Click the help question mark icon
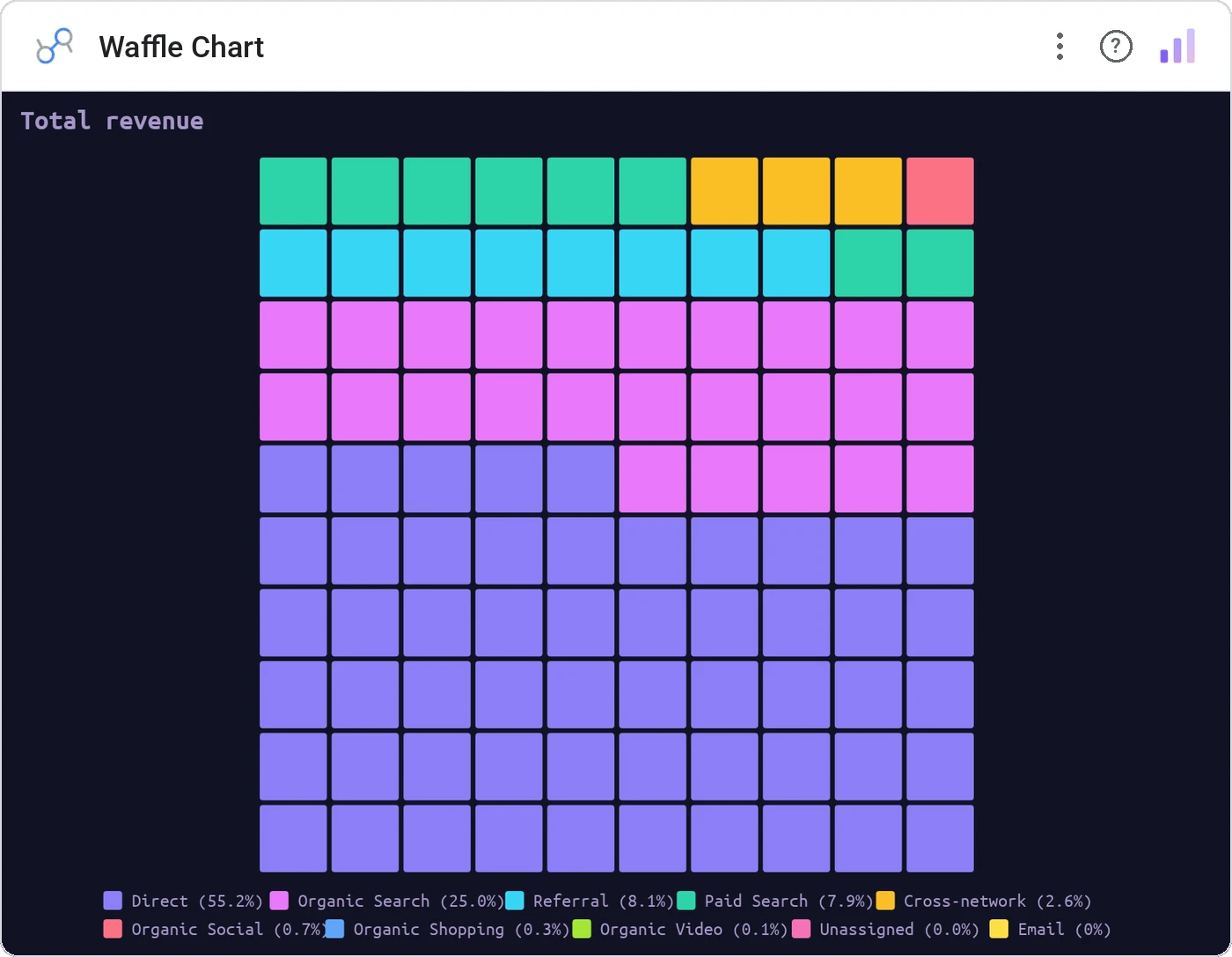Screen dimensions: 1232x957 click(x=1116, y=47)
